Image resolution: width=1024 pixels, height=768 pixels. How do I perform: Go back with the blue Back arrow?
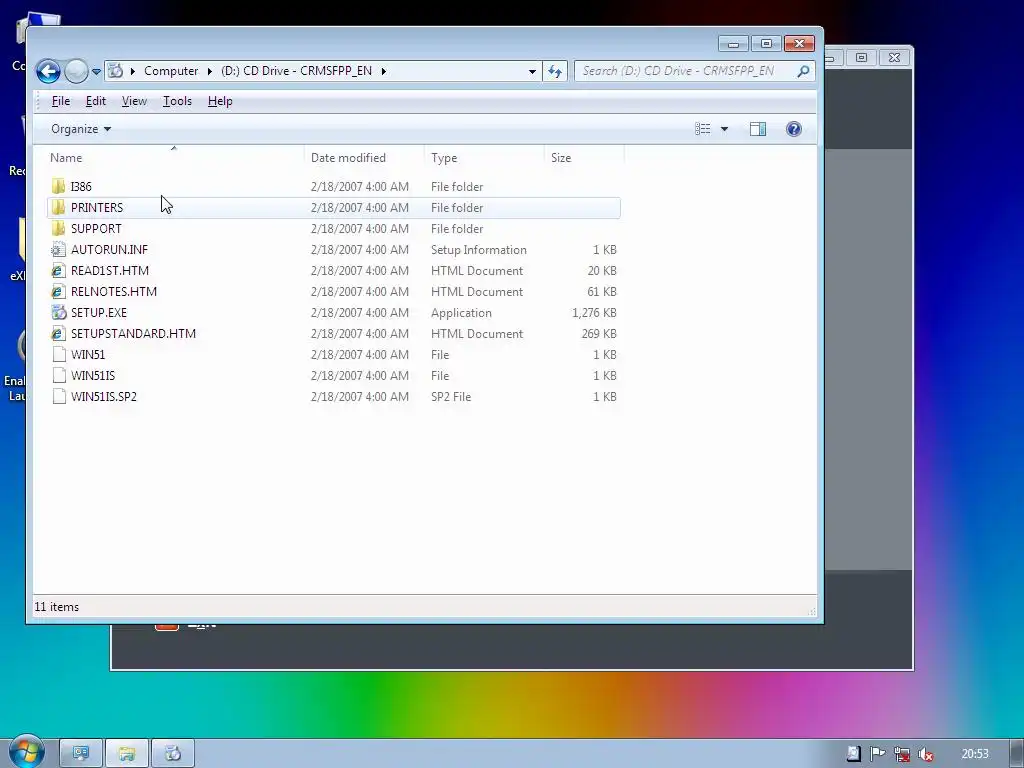[48, 71]
